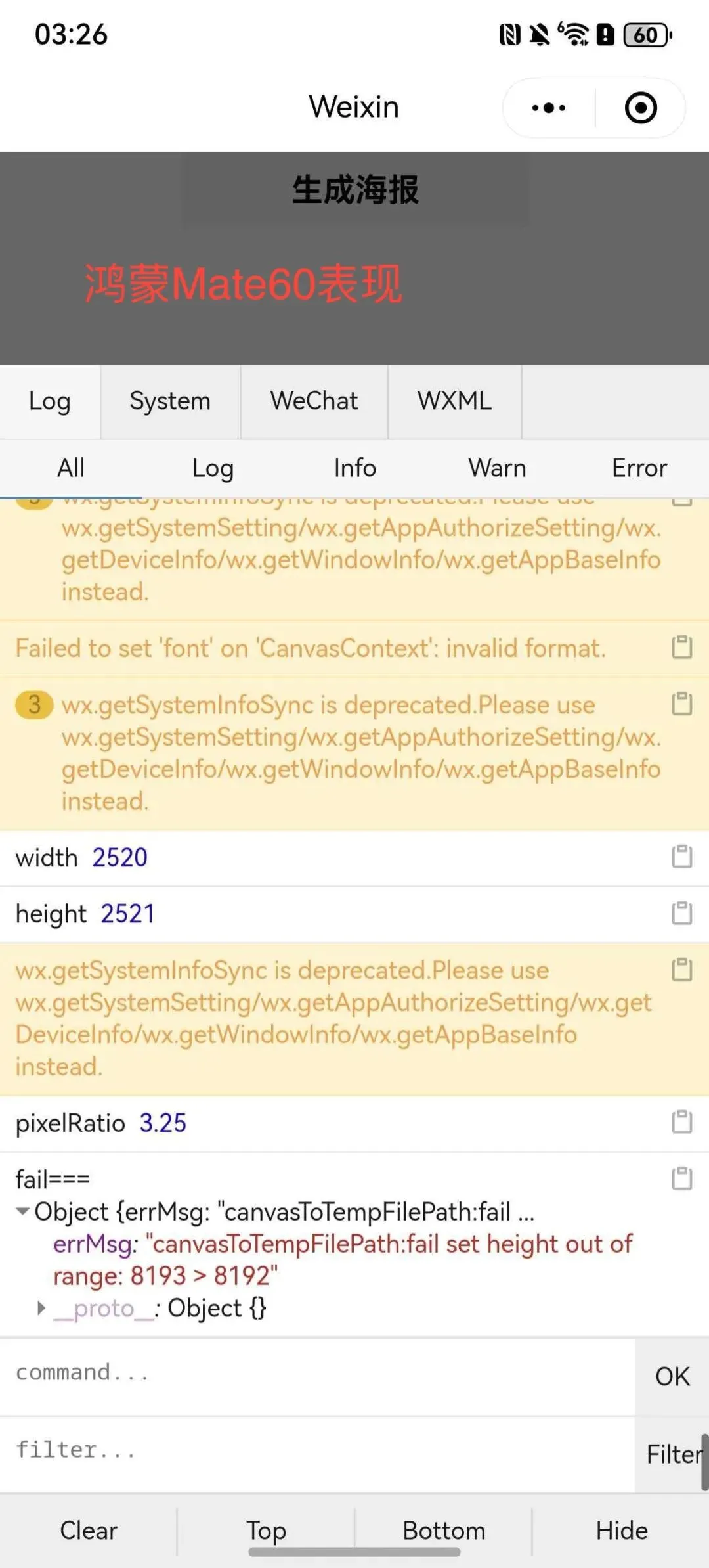The width and height of the screenshot is (709, 1568).
Task: Copy the width 2520 log entry
Action: pos(682,857)
